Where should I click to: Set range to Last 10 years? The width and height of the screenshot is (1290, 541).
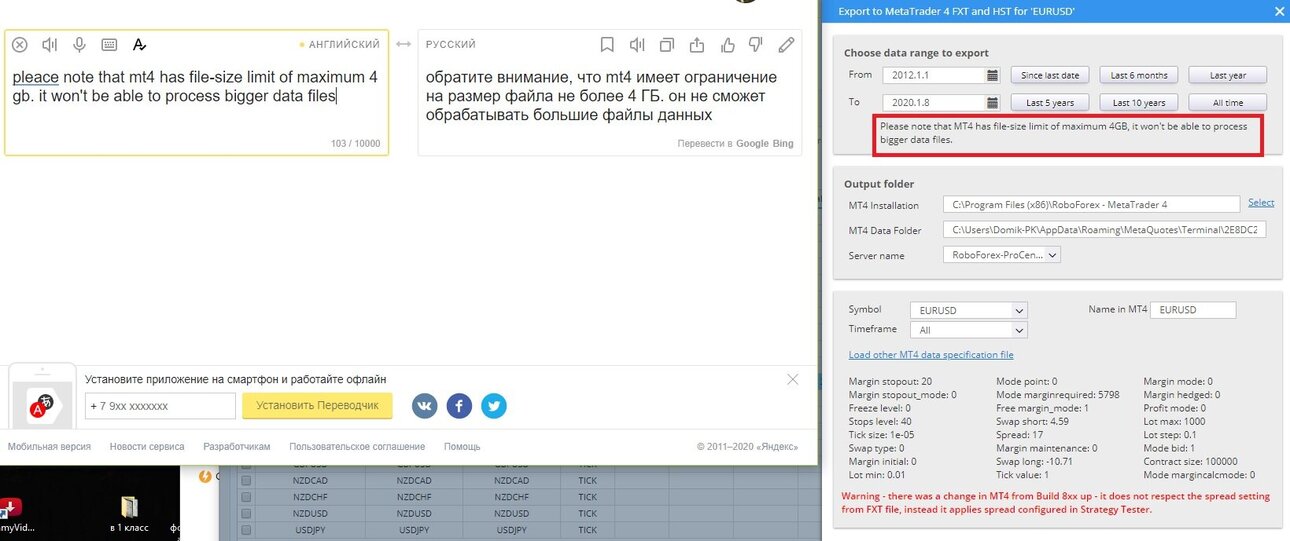click(x=1139, y=102)
